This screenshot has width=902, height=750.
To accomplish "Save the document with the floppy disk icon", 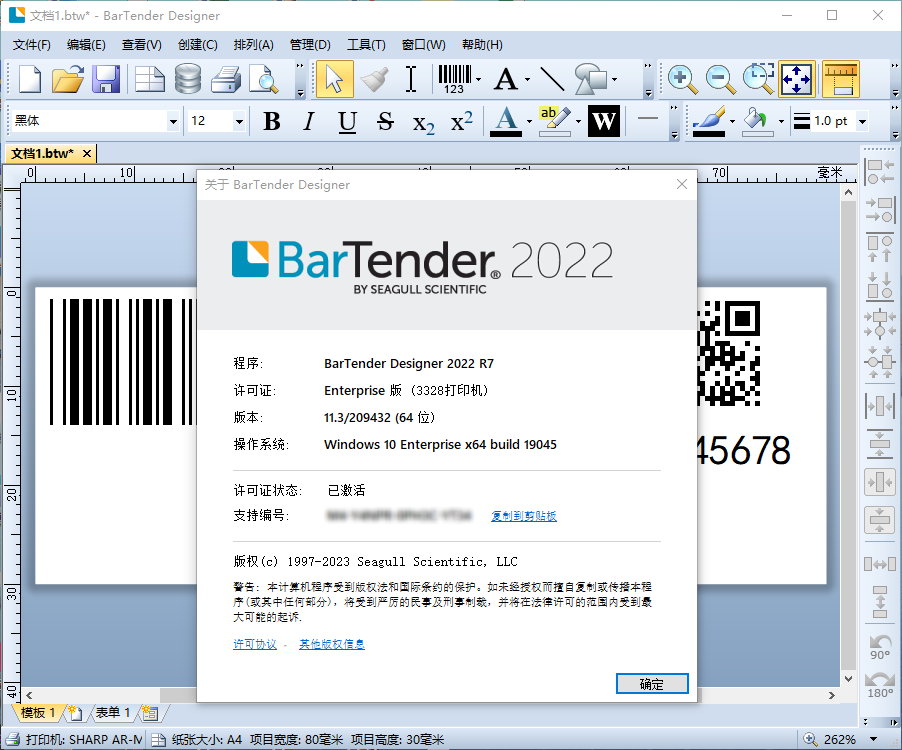I will (106, 79).
